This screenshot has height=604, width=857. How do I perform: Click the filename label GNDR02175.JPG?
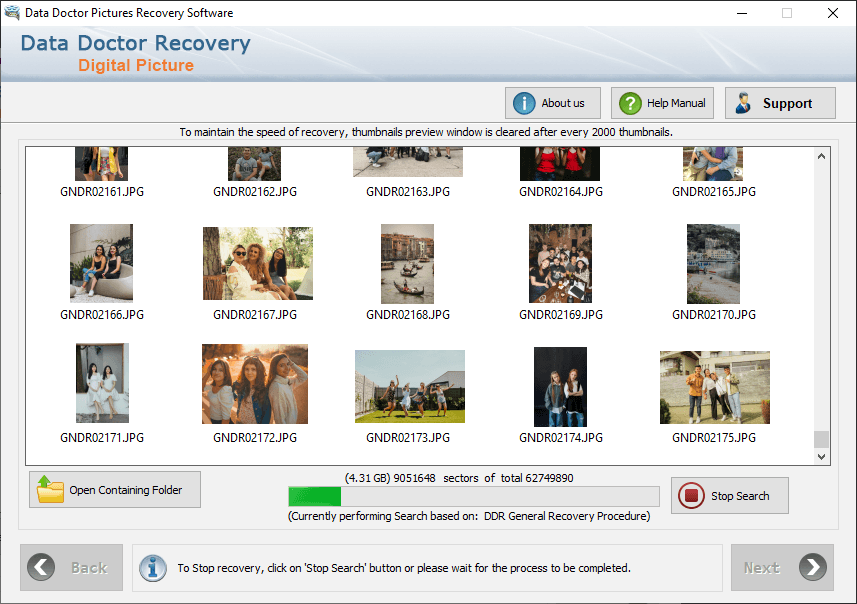pos(714,438)
